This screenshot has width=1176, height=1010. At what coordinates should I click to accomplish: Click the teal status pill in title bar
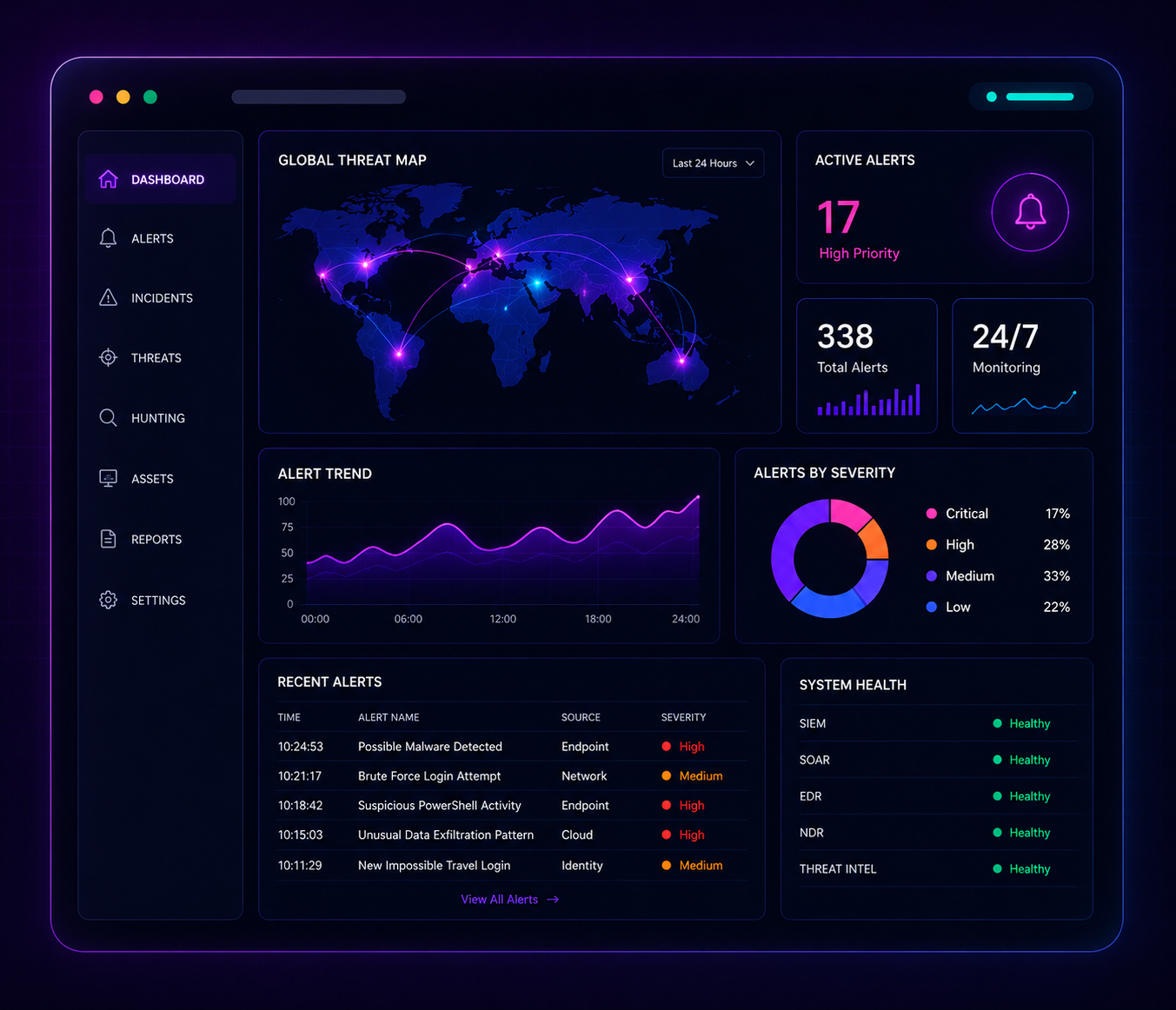tap(1031, 96)
